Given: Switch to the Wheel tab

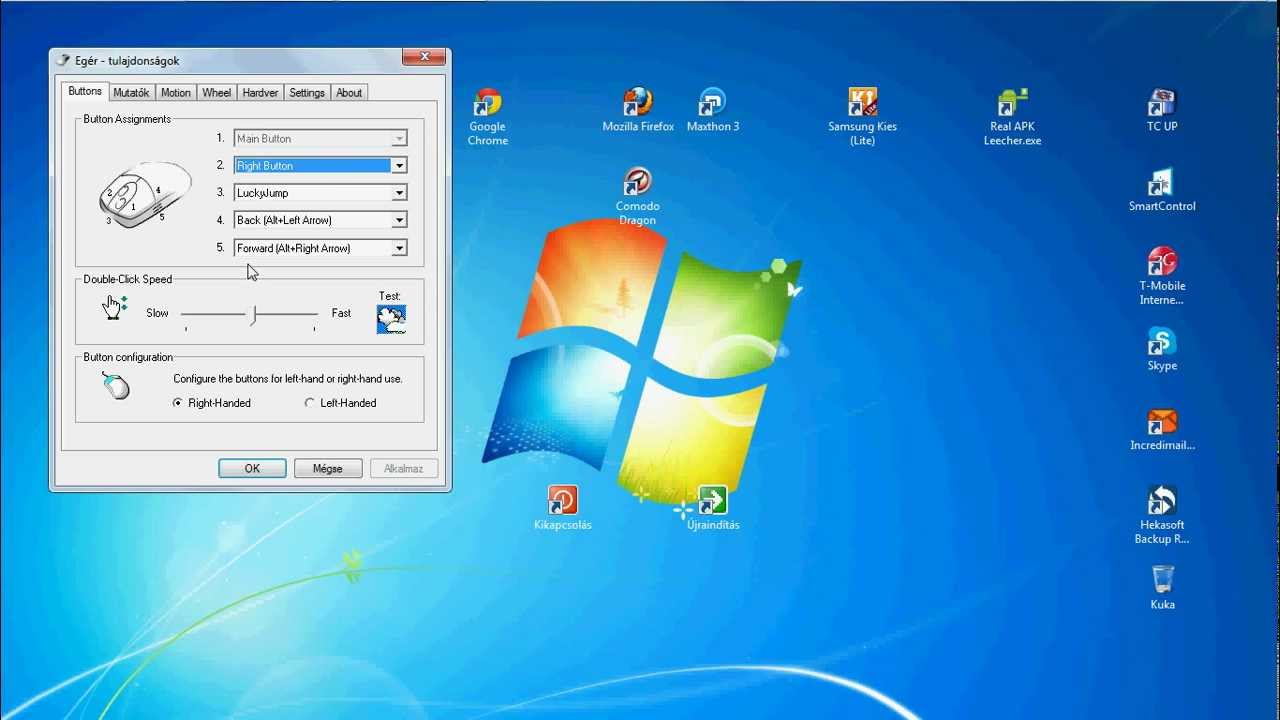Looking at the screenshot, I should coord(217,93).
